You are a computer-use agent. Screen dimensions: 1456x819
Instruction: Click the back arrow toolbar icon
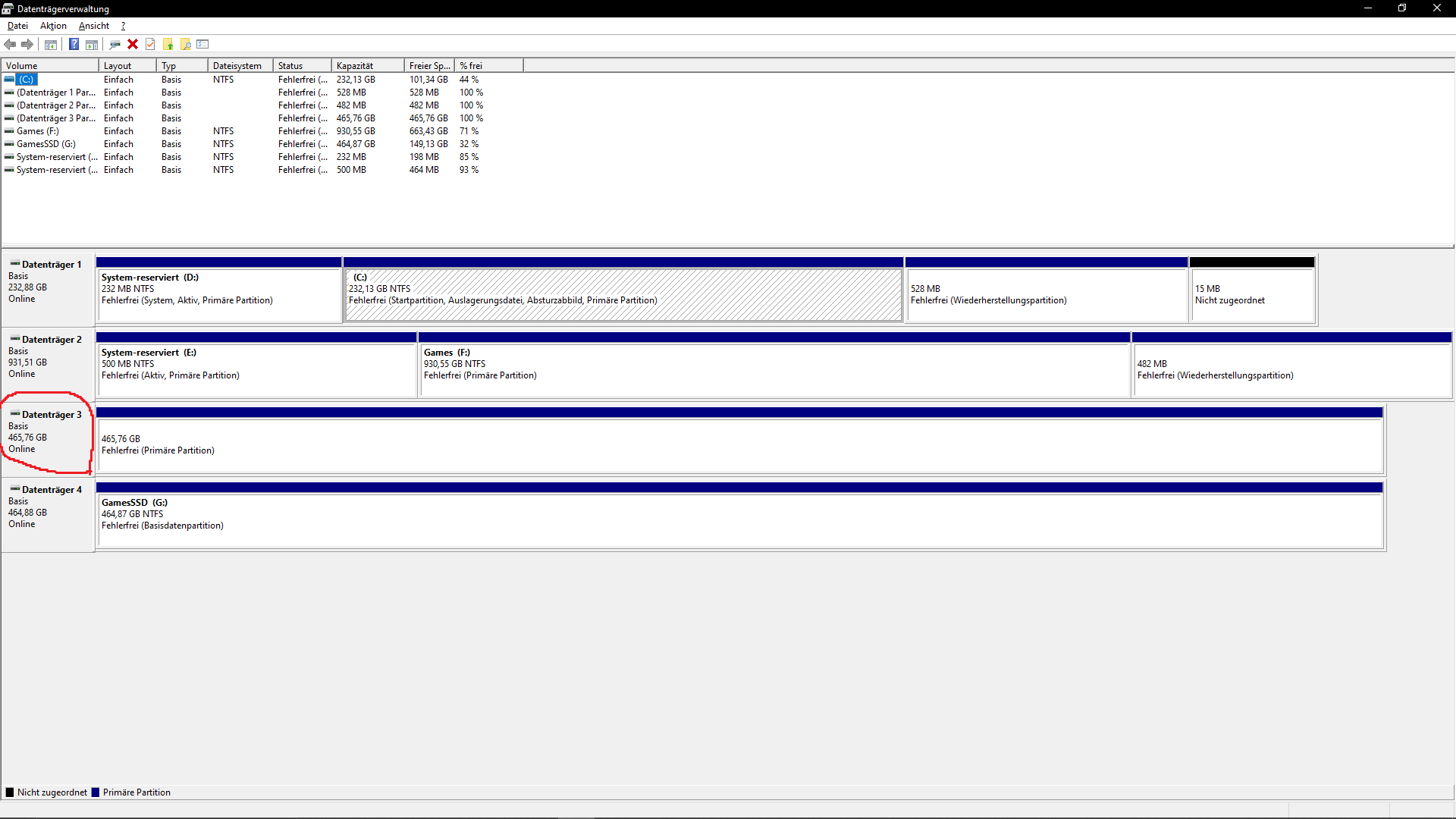click(x=10, y=44)
